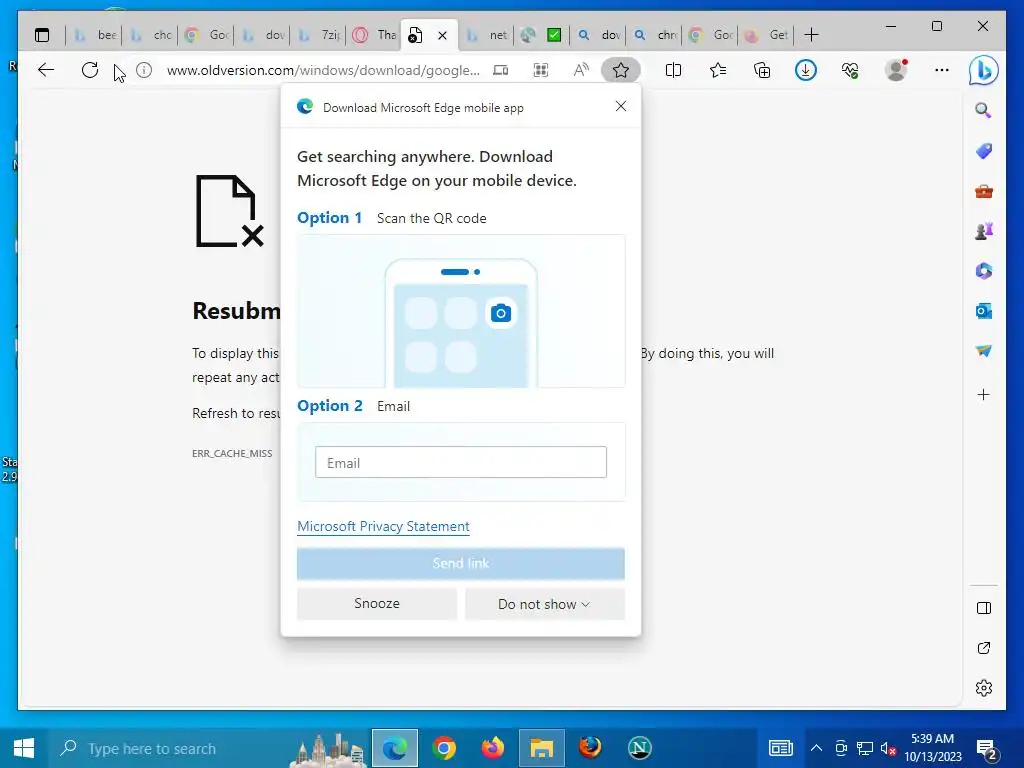Open sidebar link in new window icon
This screenshot has width=1024, height=768.
[x=984, y=648]
